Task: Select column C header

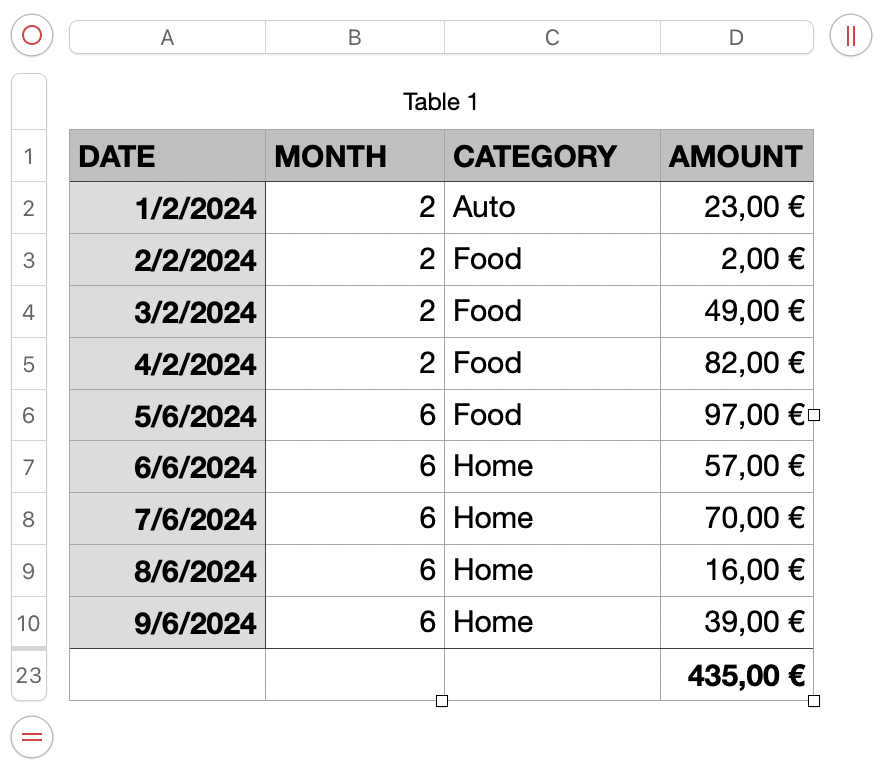Action: point(552,38)
